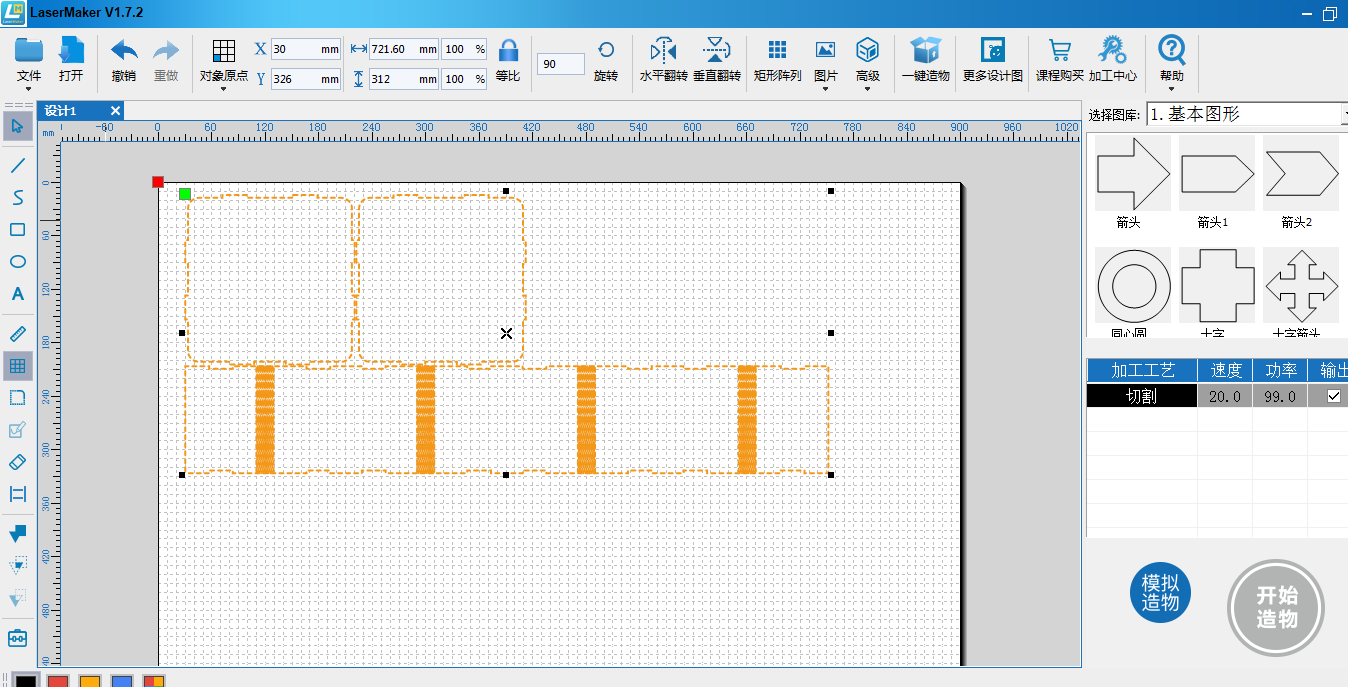
Task: Select the 切割 process row label
Action: pyautogui.click(x=1142, y=396)
